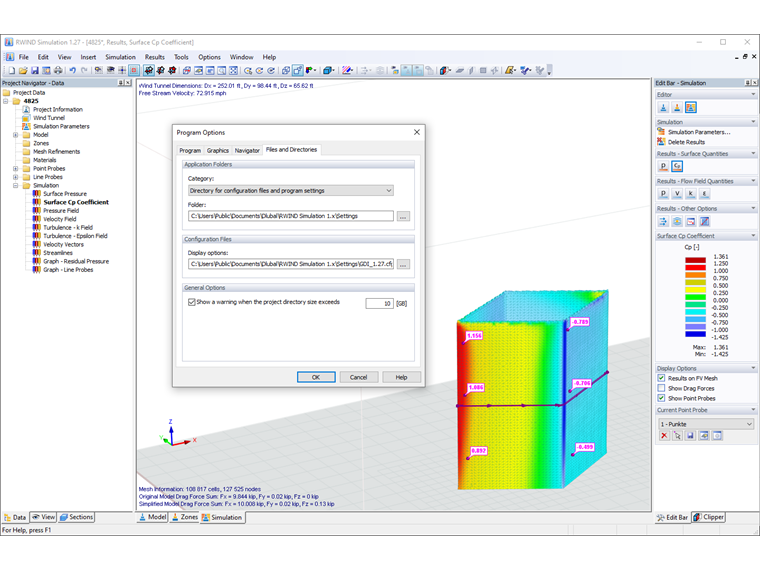The height and width of the screenshot is (570, 760).
Task: Click the green 0.250 legend color swatch
Action: pos(695,297)
